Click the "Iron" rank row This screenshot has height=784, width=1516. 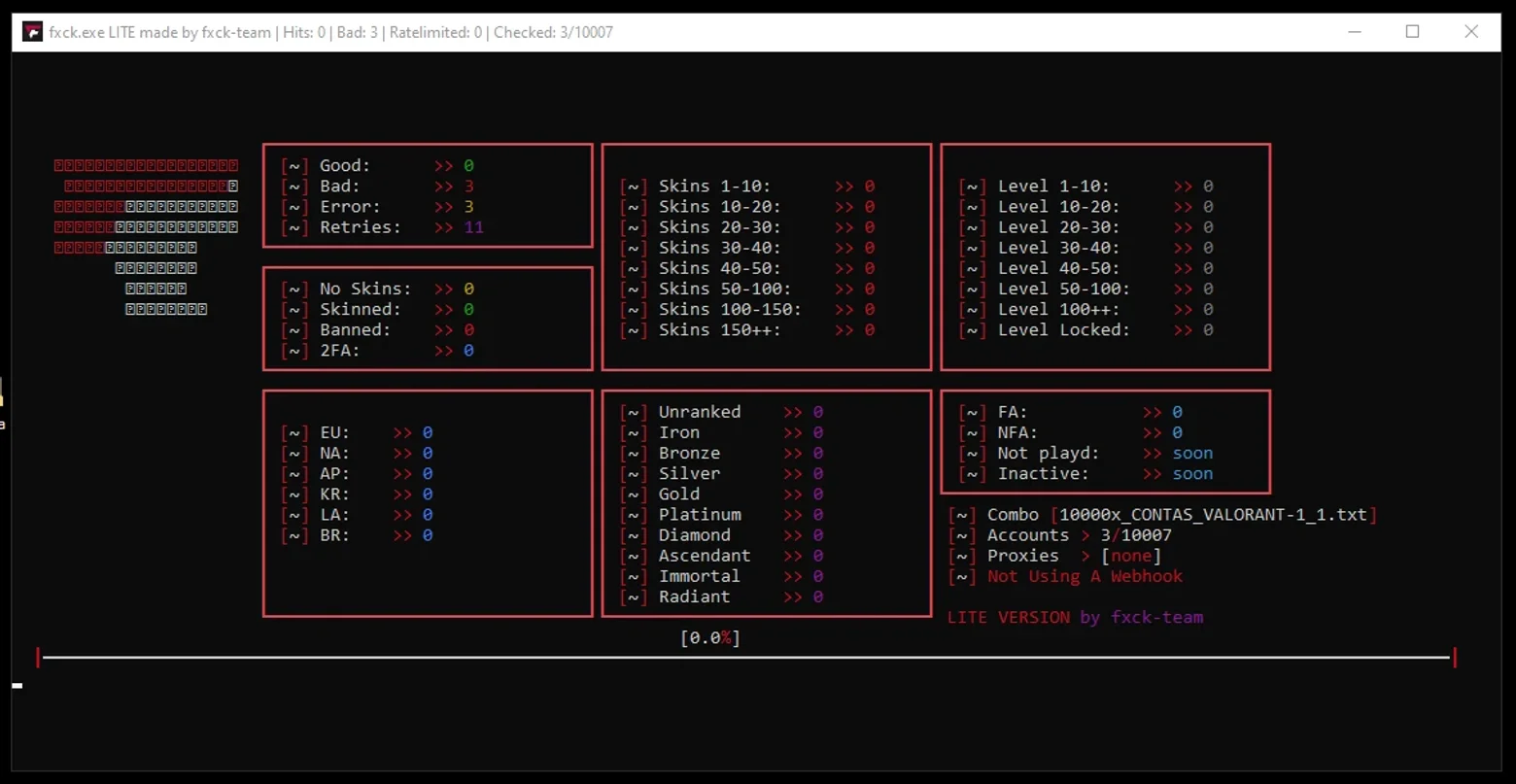tap(722, 432)
